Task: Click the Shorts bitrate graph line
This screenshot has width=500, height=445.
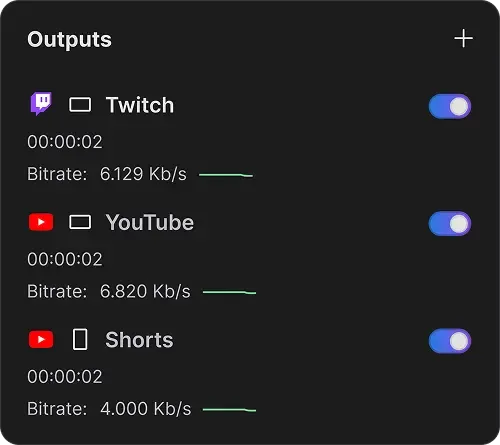Action: [230, 410]
